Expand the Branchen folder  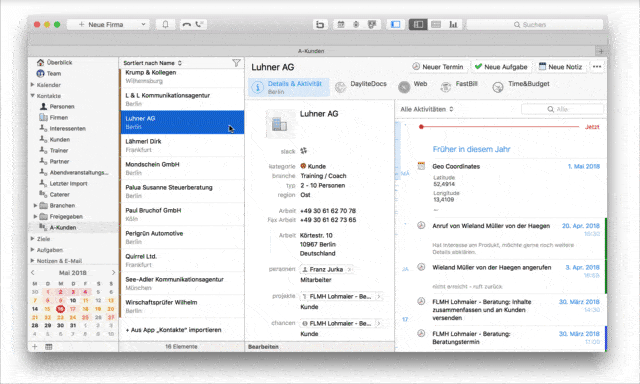(35, 205)
